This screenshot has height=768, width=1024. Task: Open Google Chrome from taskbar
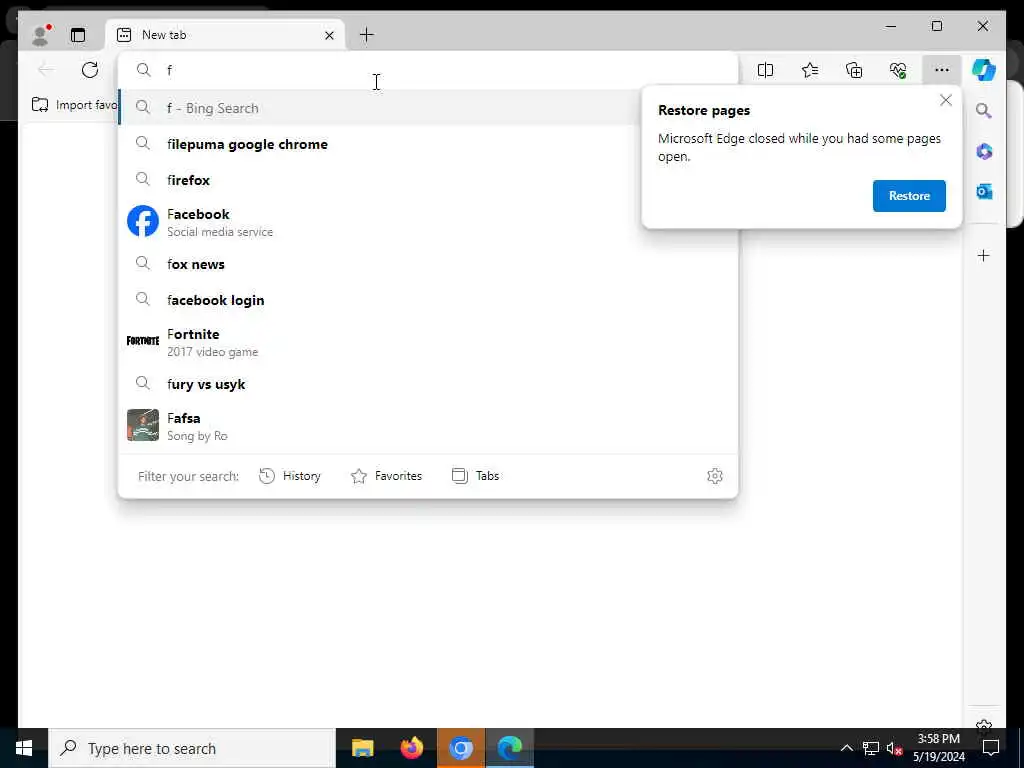[x=461, y=748]
